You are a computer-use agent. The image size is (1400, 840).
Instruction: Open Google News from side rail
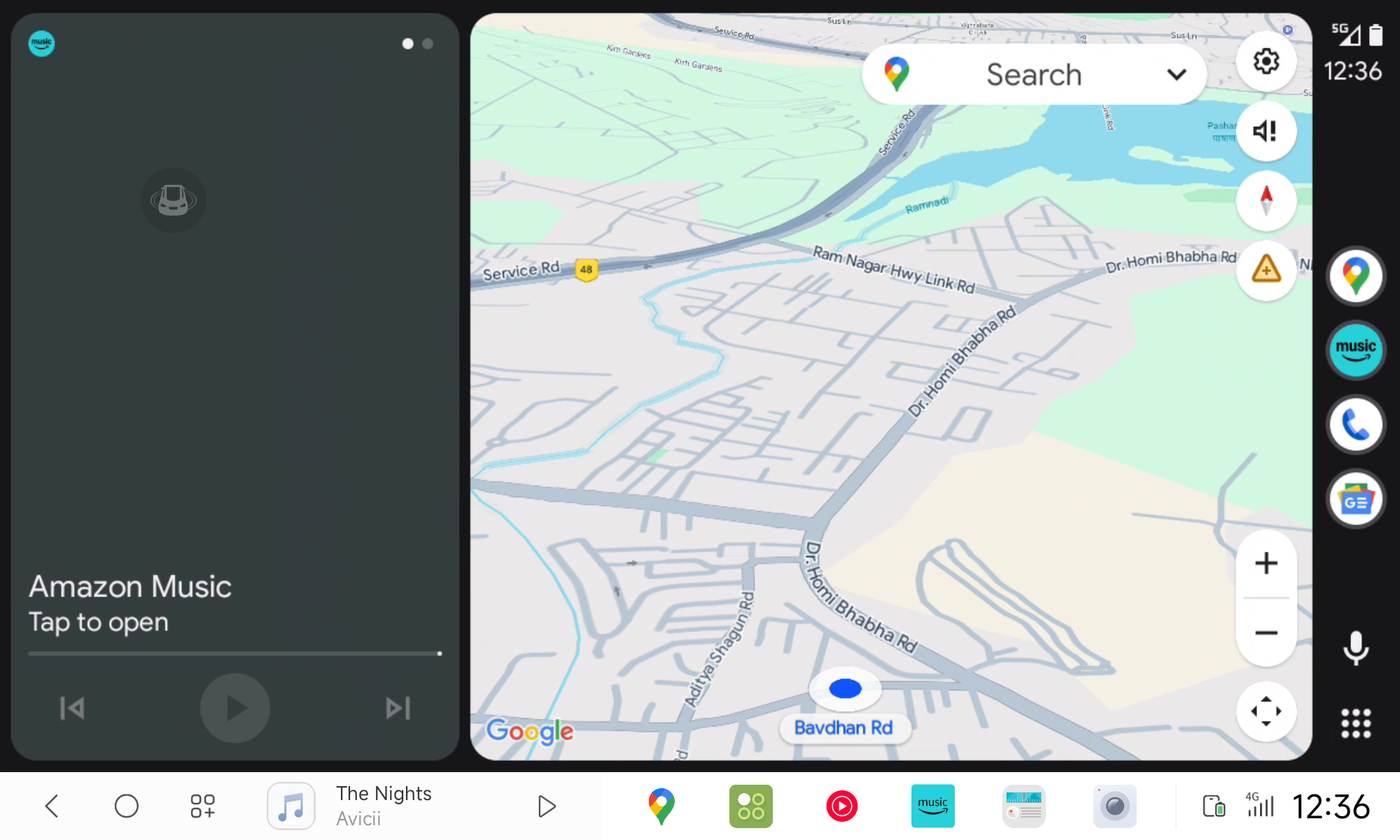[1356, 500]
